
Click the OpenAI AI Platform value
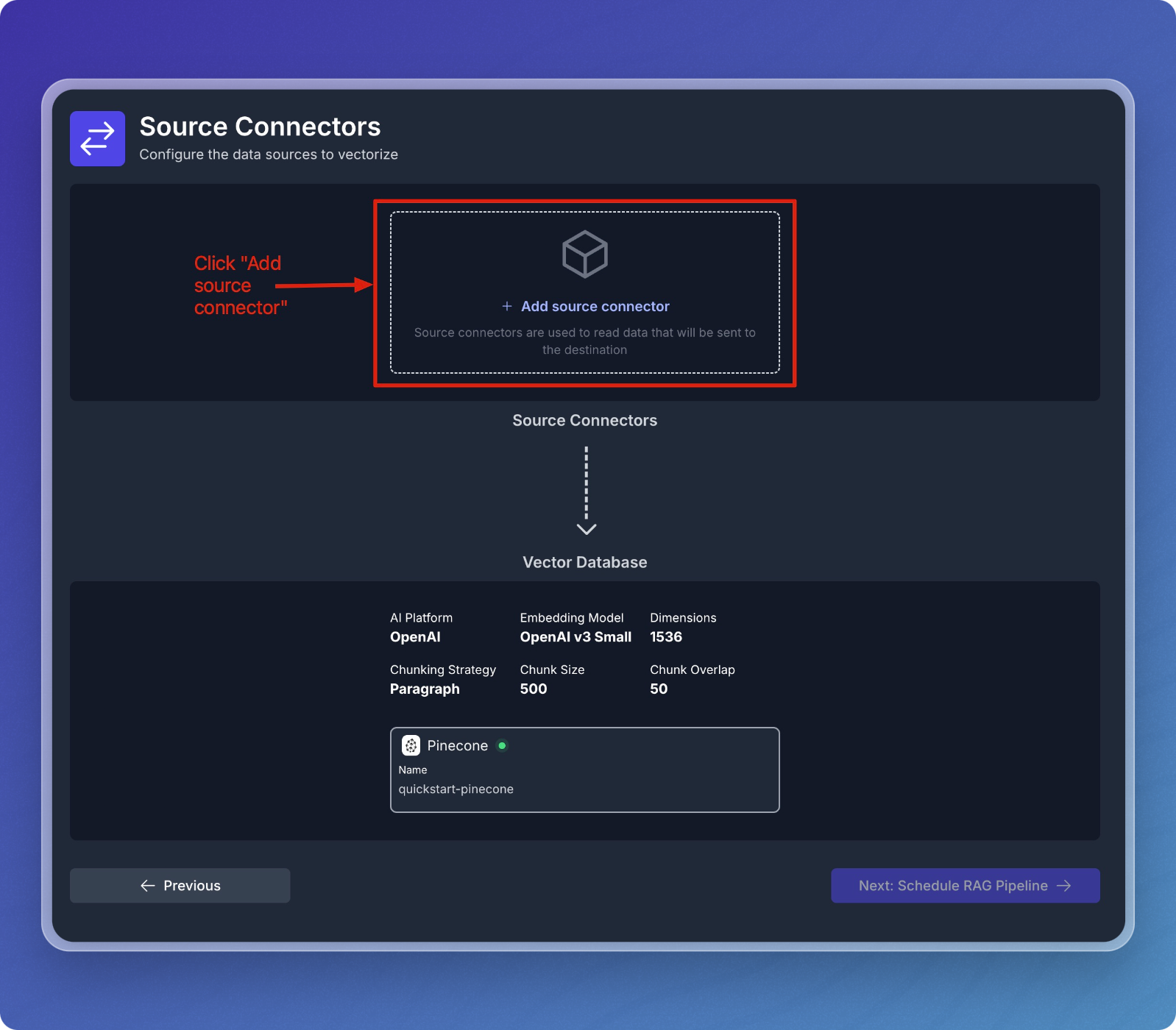415,637
